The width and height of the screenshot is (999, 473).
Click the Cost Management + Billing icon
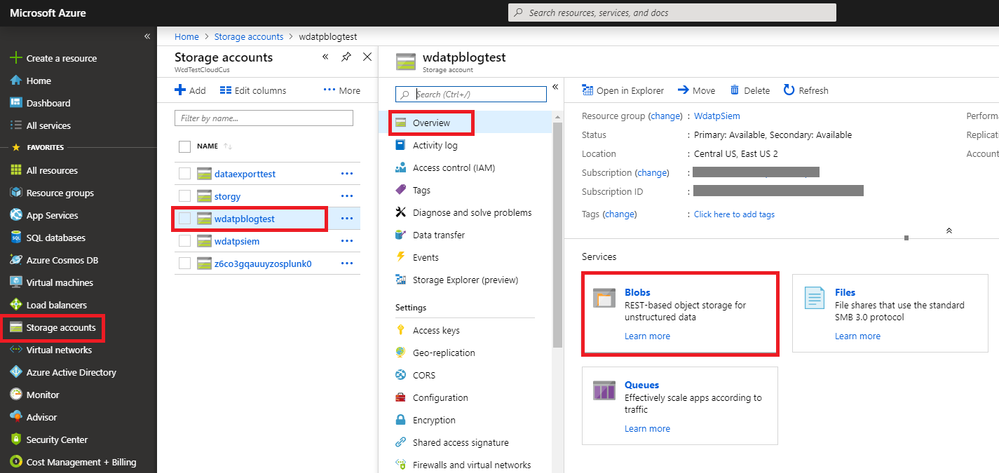(x=17, y=462)
